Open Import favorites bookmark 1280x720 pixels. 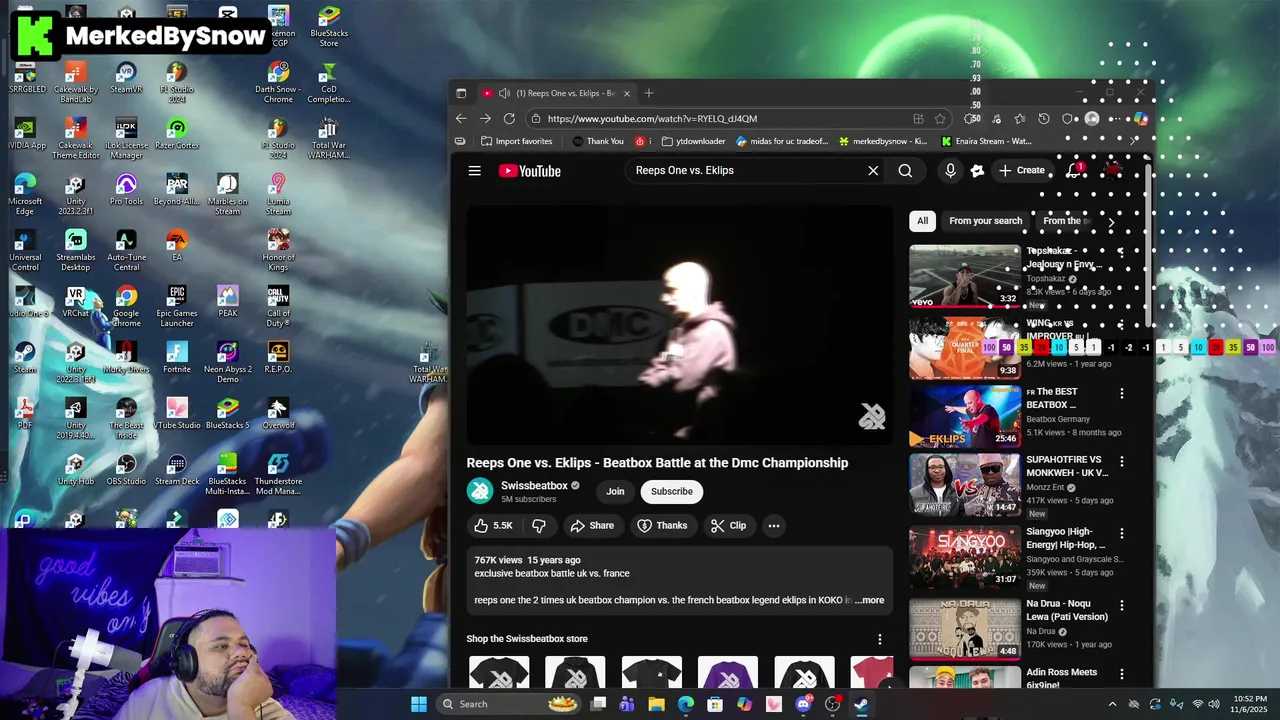tap(516, 141)
